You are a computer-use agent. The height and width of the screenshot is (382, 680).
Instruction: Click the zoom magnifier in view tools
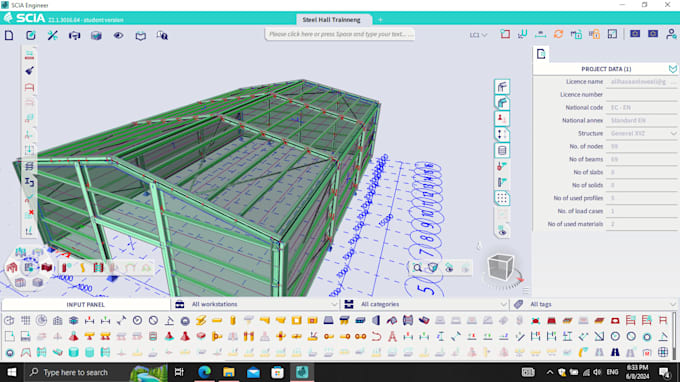(x=417, y=268)
